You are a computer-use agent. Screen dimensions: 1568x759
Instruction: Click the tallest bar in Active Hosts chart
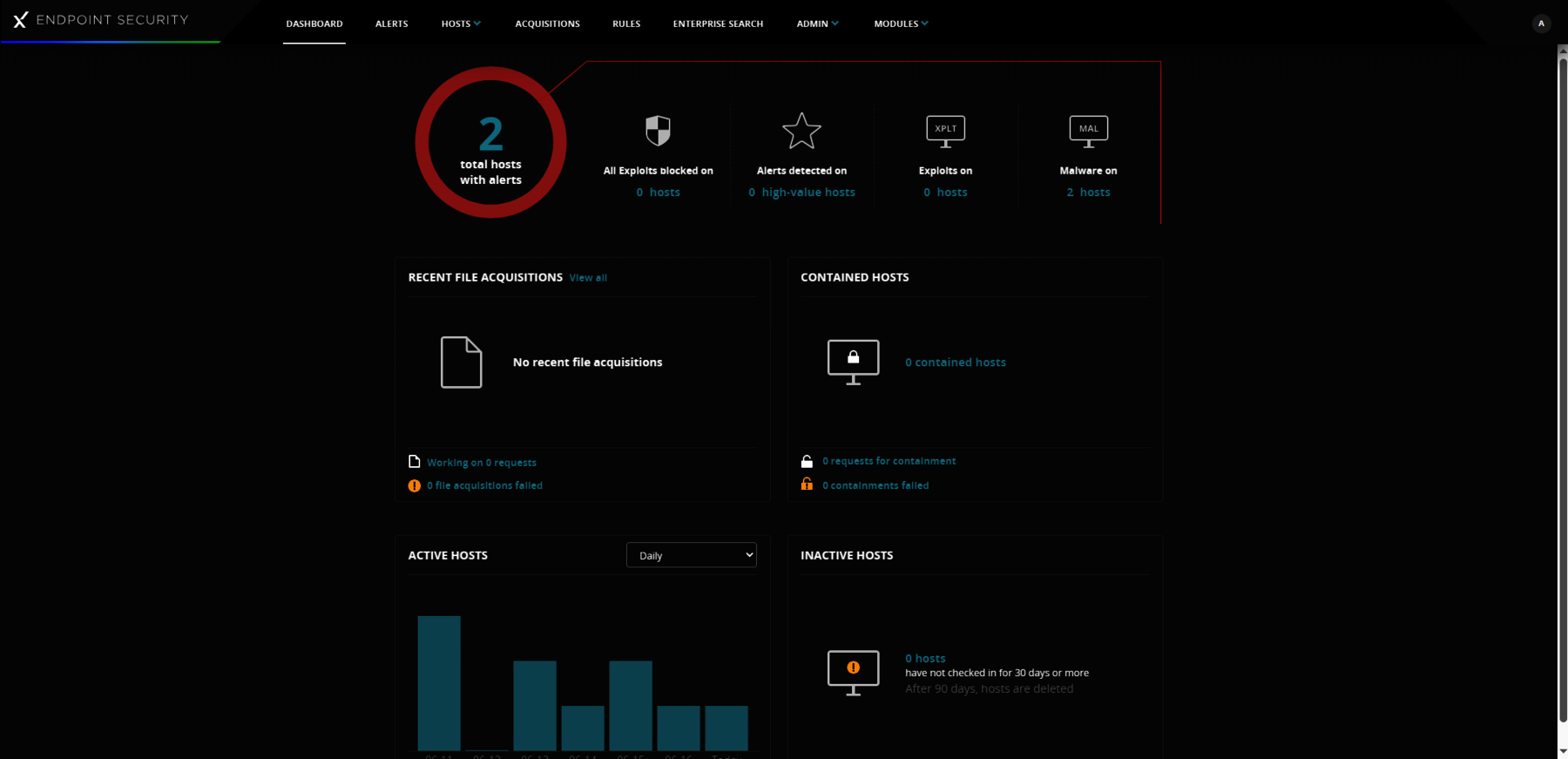[x=439, y=682]
